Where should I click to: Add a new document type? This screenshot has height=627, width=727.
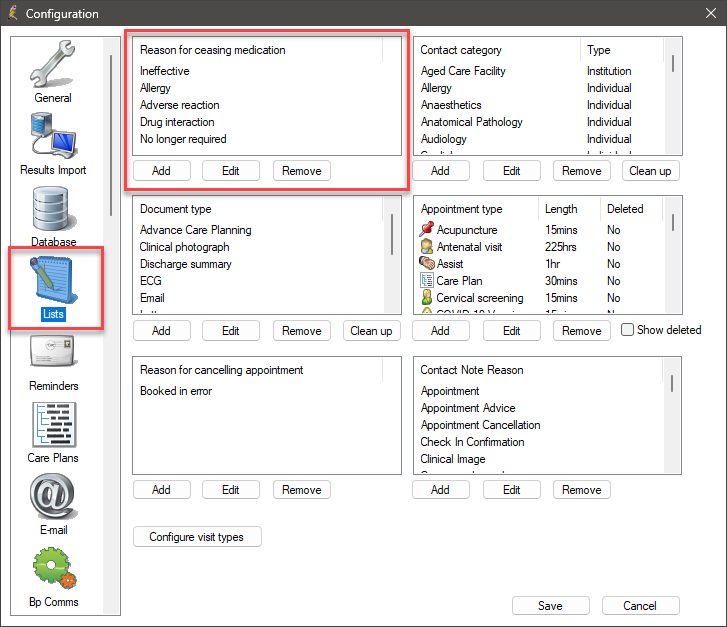[161, 331]
